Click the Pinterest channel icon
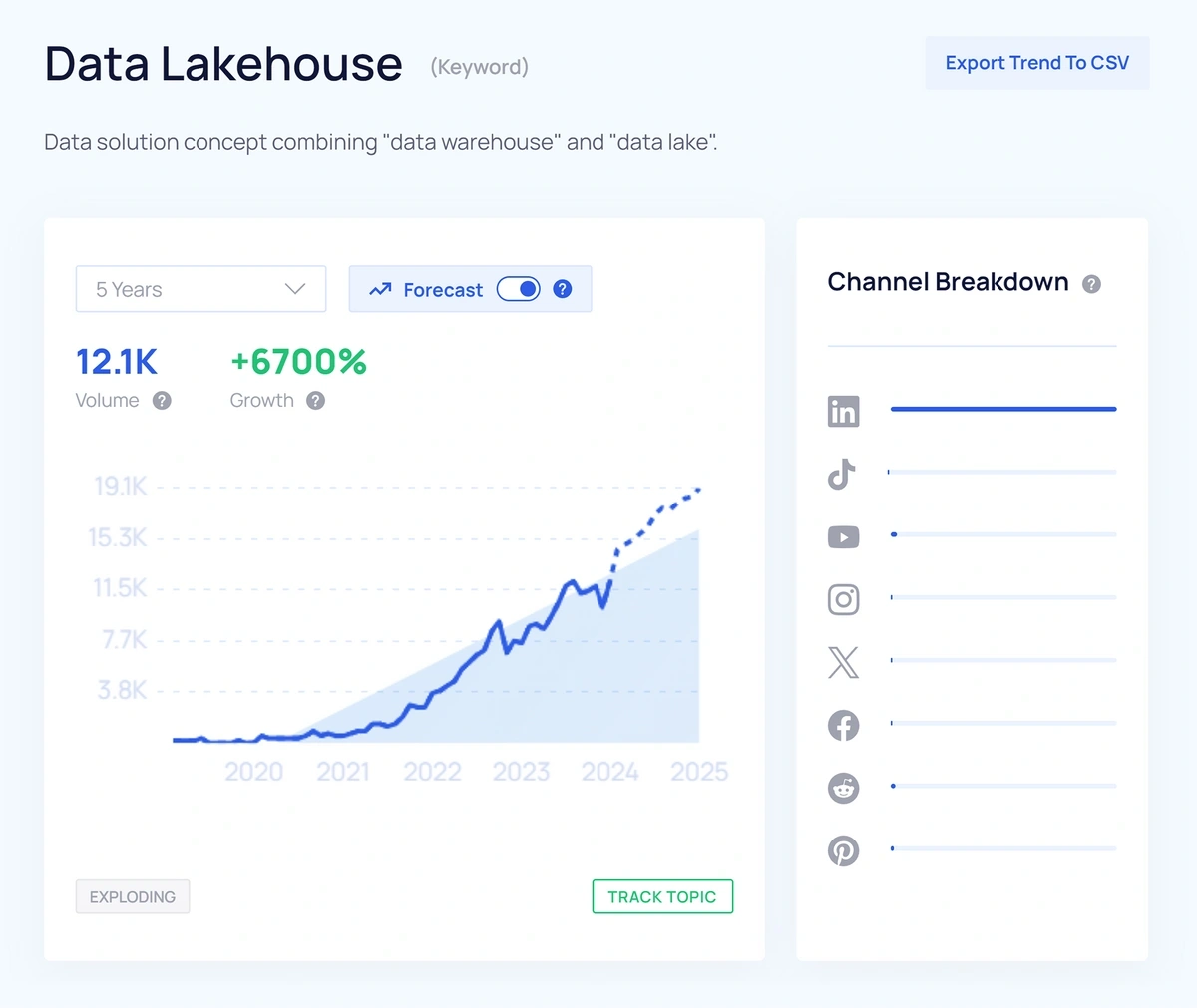The width and height of the screenshot is (1197, 1008). (x=843, y=850)
